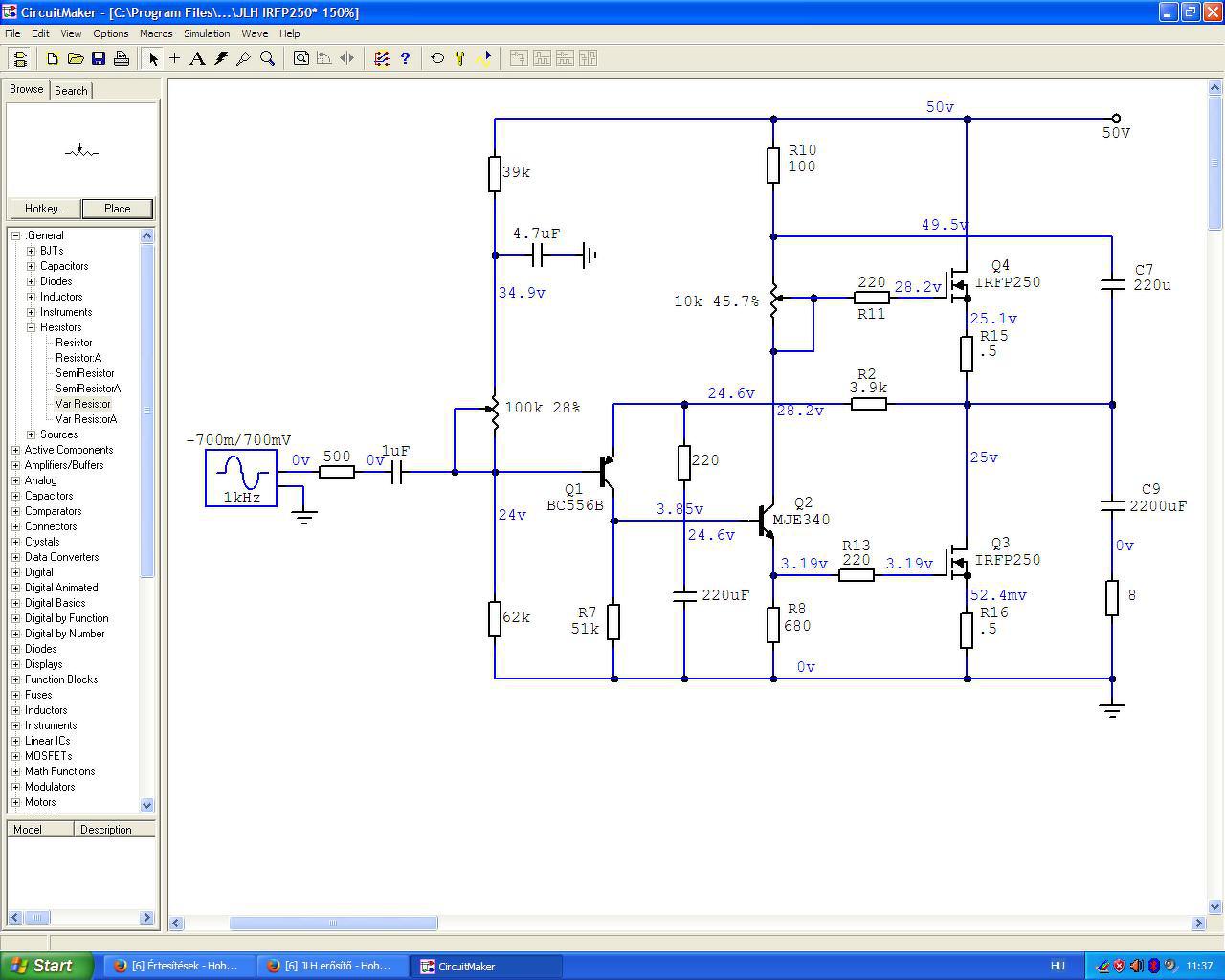Click the Hotkey... button

45,209
